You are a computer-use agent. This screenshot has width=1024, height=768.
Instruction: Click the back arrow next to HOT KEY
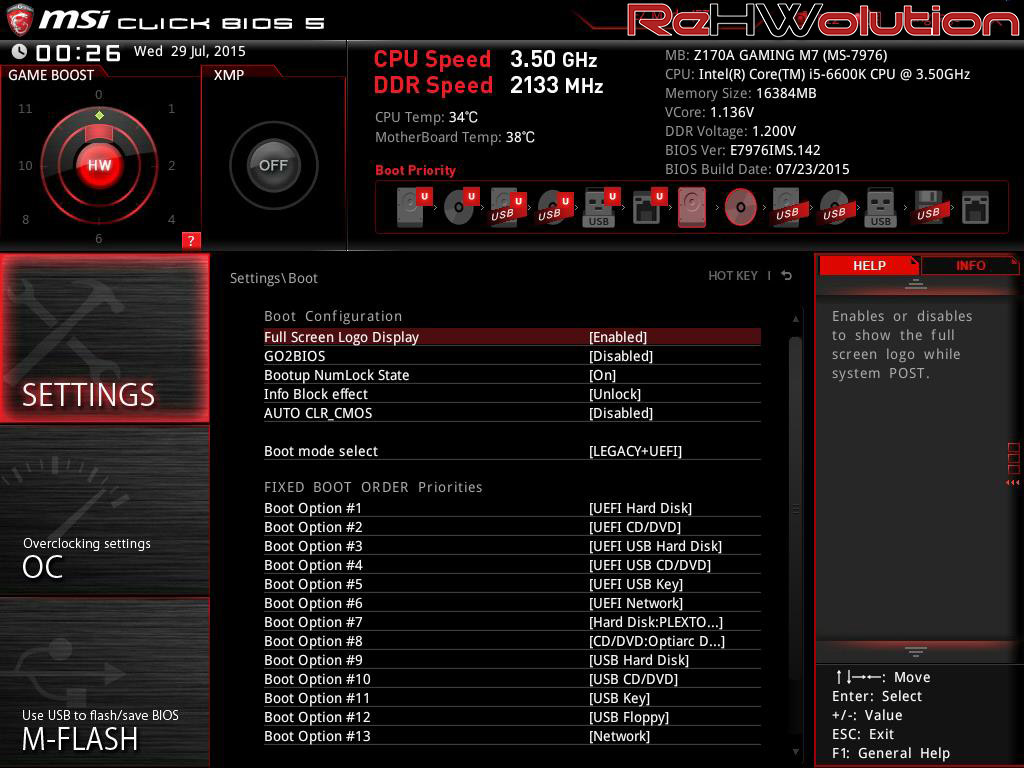(x=787, y=276)
